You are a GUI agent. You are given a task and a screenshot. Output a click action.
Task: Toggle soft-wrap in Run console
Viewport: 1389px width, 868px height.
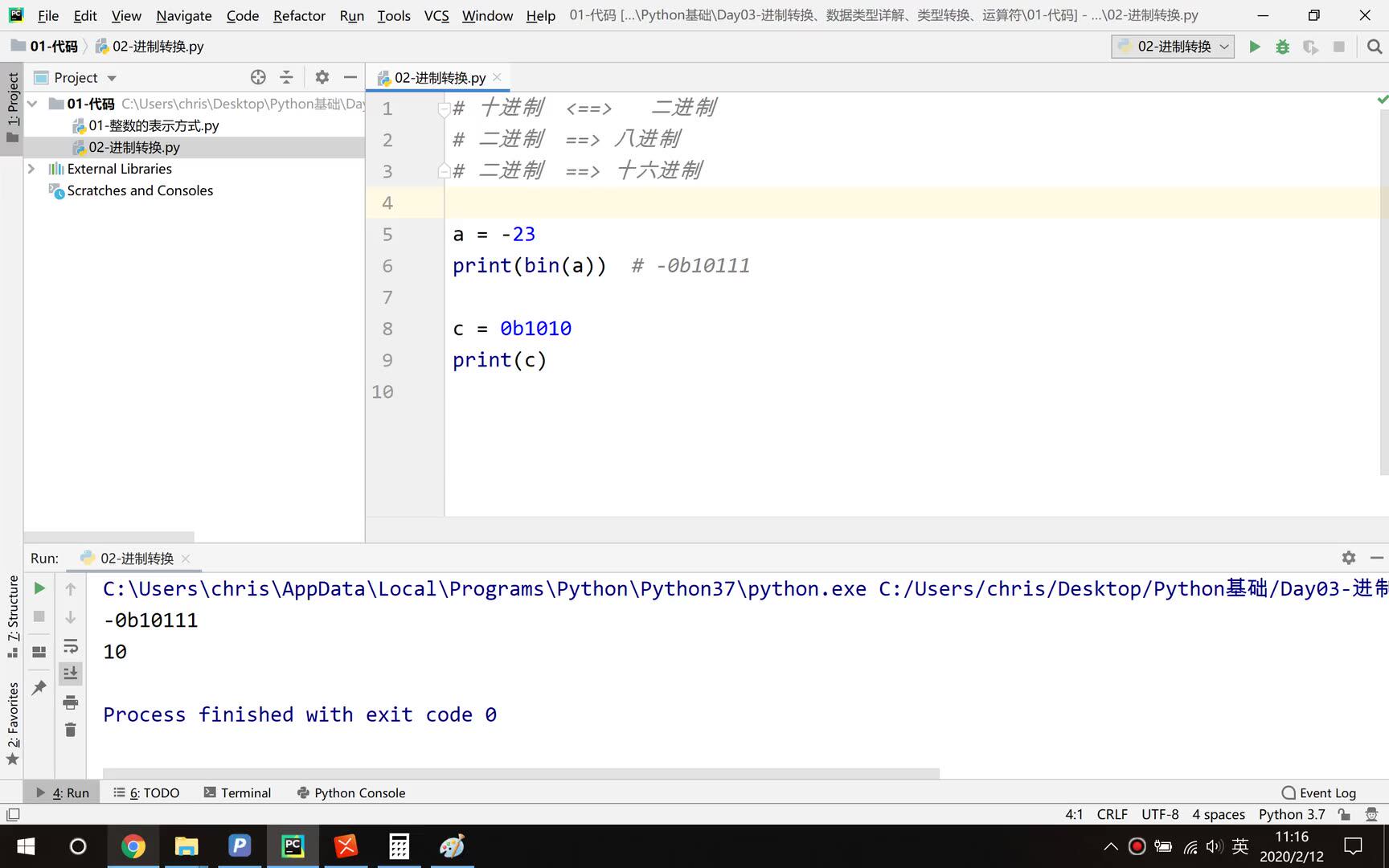71,646
